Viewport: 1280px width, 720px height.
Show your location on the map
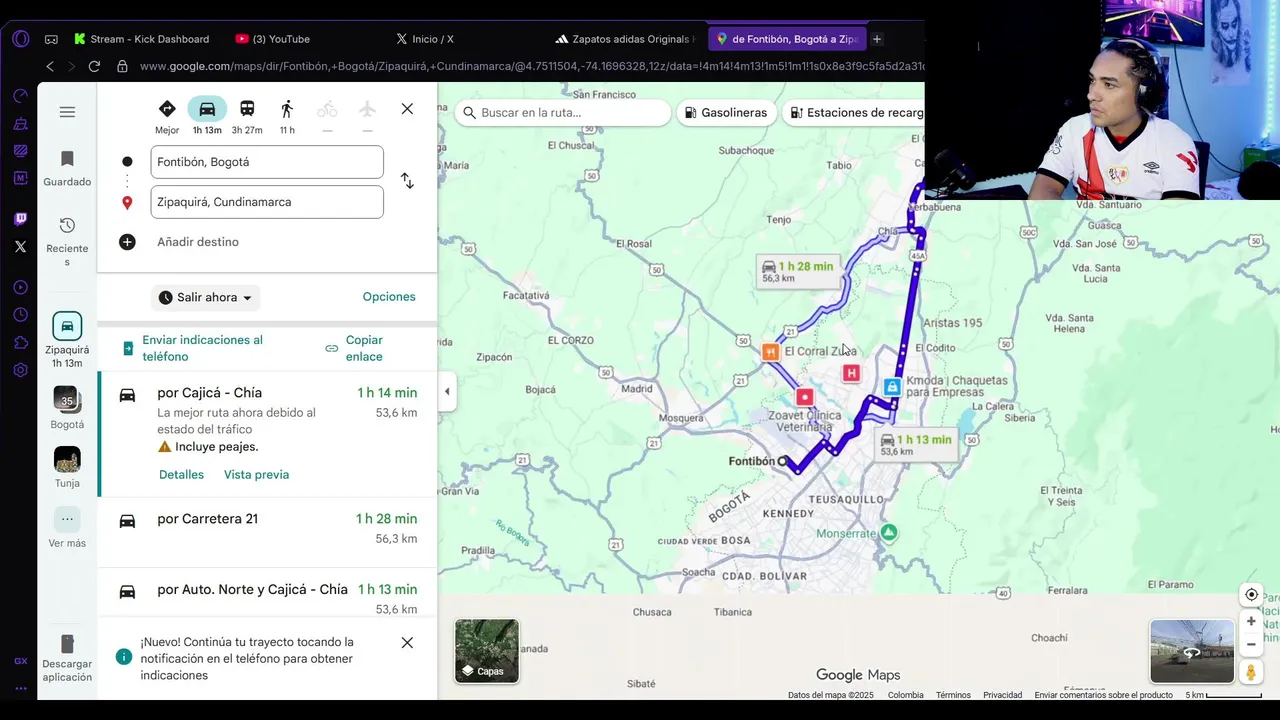[1251, 594]
